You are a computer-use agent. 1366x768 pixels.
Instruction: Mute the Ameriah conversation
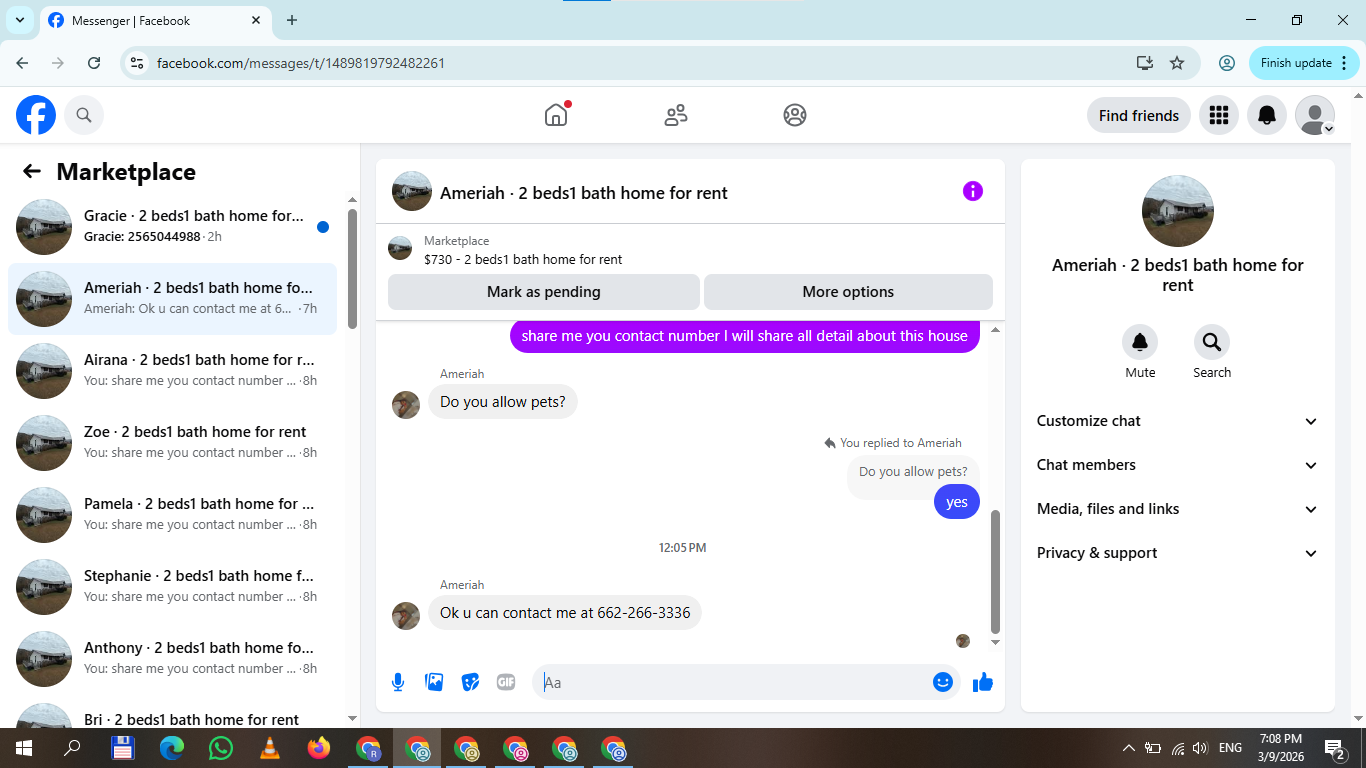point(1140,342)
